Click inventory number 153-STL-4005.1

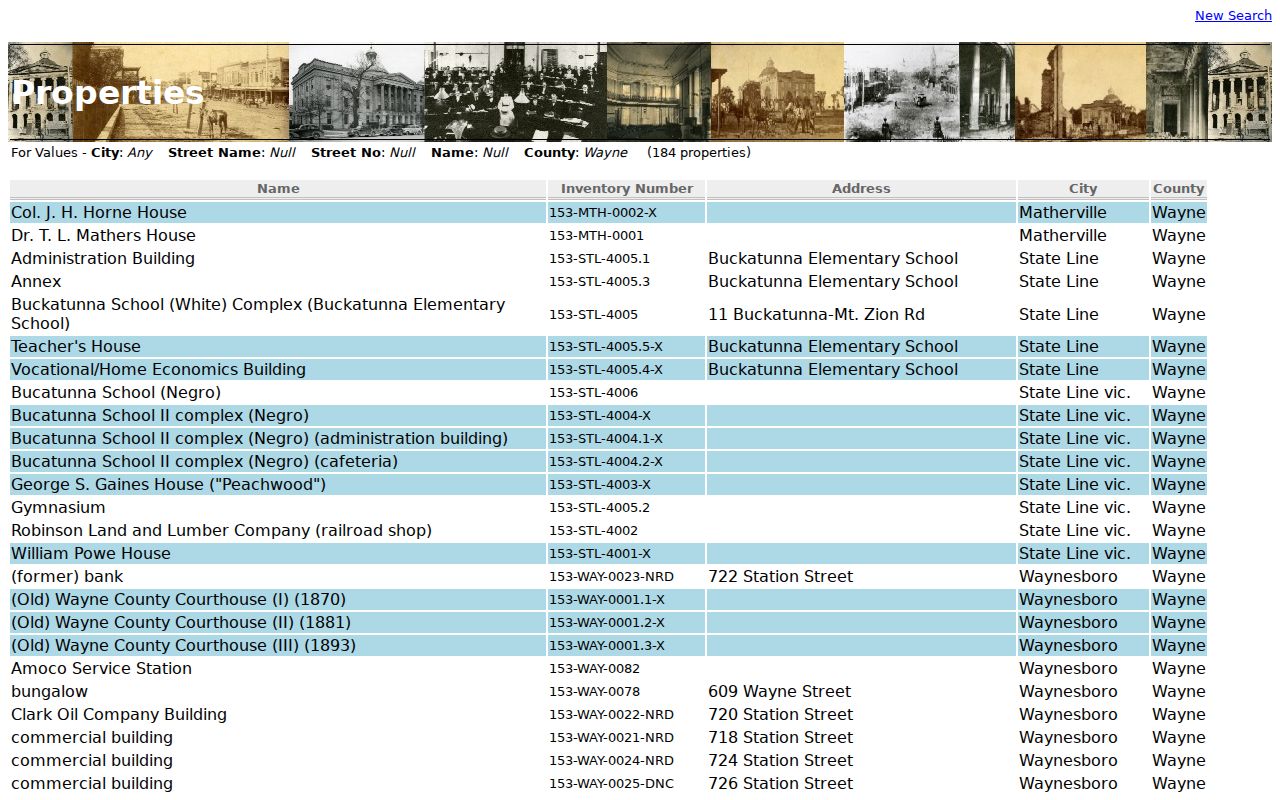[599, 259]
